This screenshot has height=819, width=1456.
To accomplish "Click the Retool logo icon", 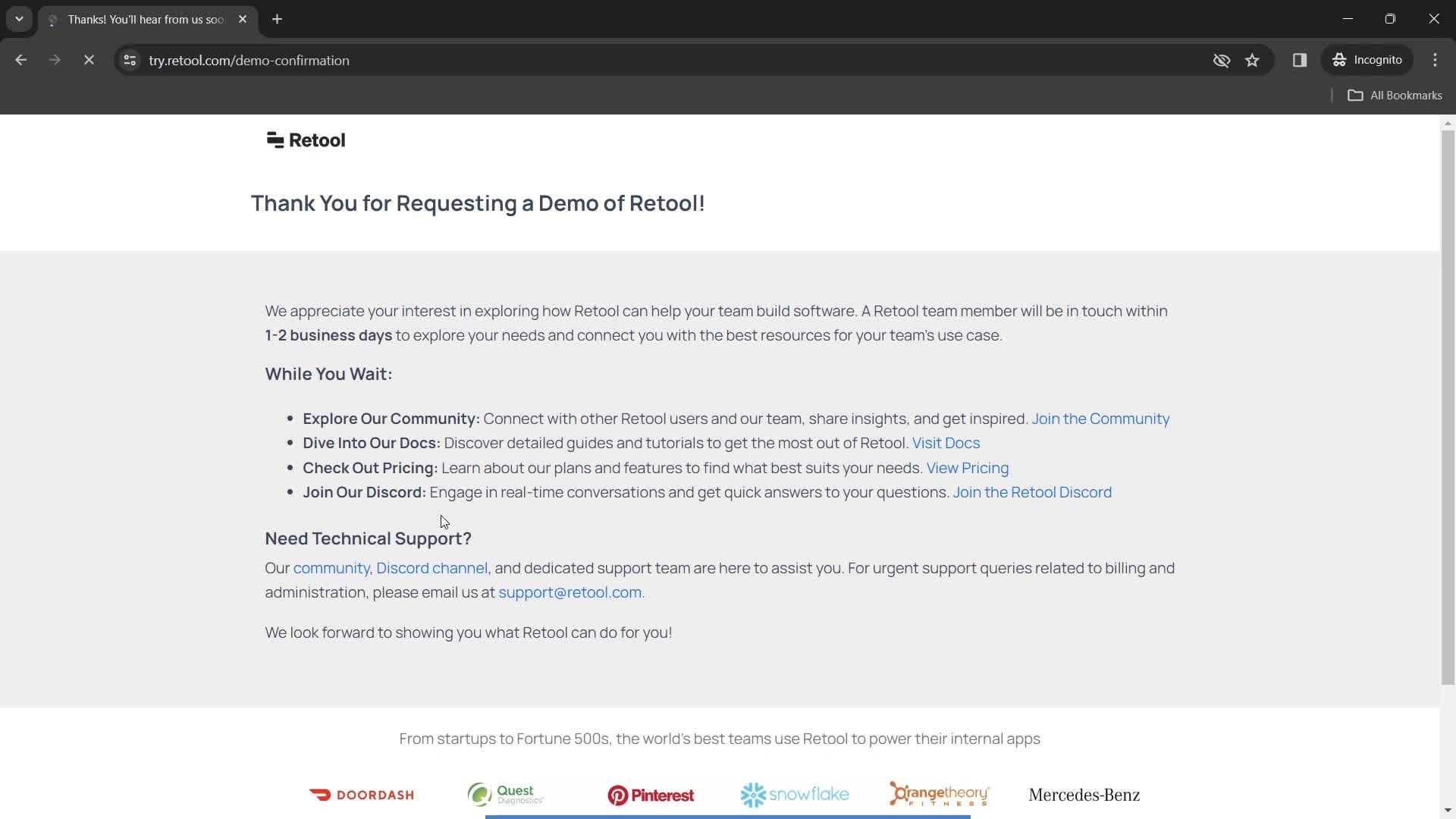I will click(x=275, y=140).
